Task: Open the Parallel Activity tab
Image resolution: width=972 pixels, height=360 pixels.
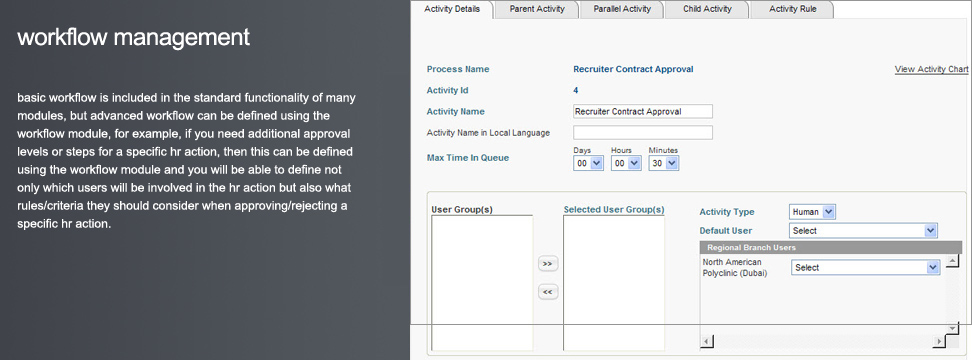Action: point(622,9)
